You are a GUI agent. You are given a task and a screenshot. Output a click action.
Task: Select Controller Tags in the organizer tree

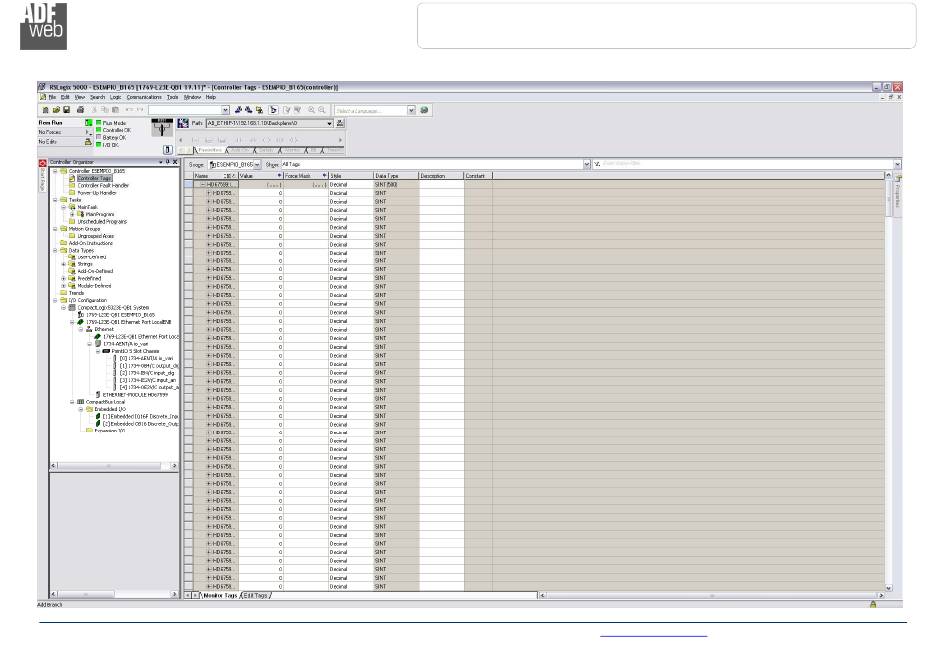(x=94, y=178)
